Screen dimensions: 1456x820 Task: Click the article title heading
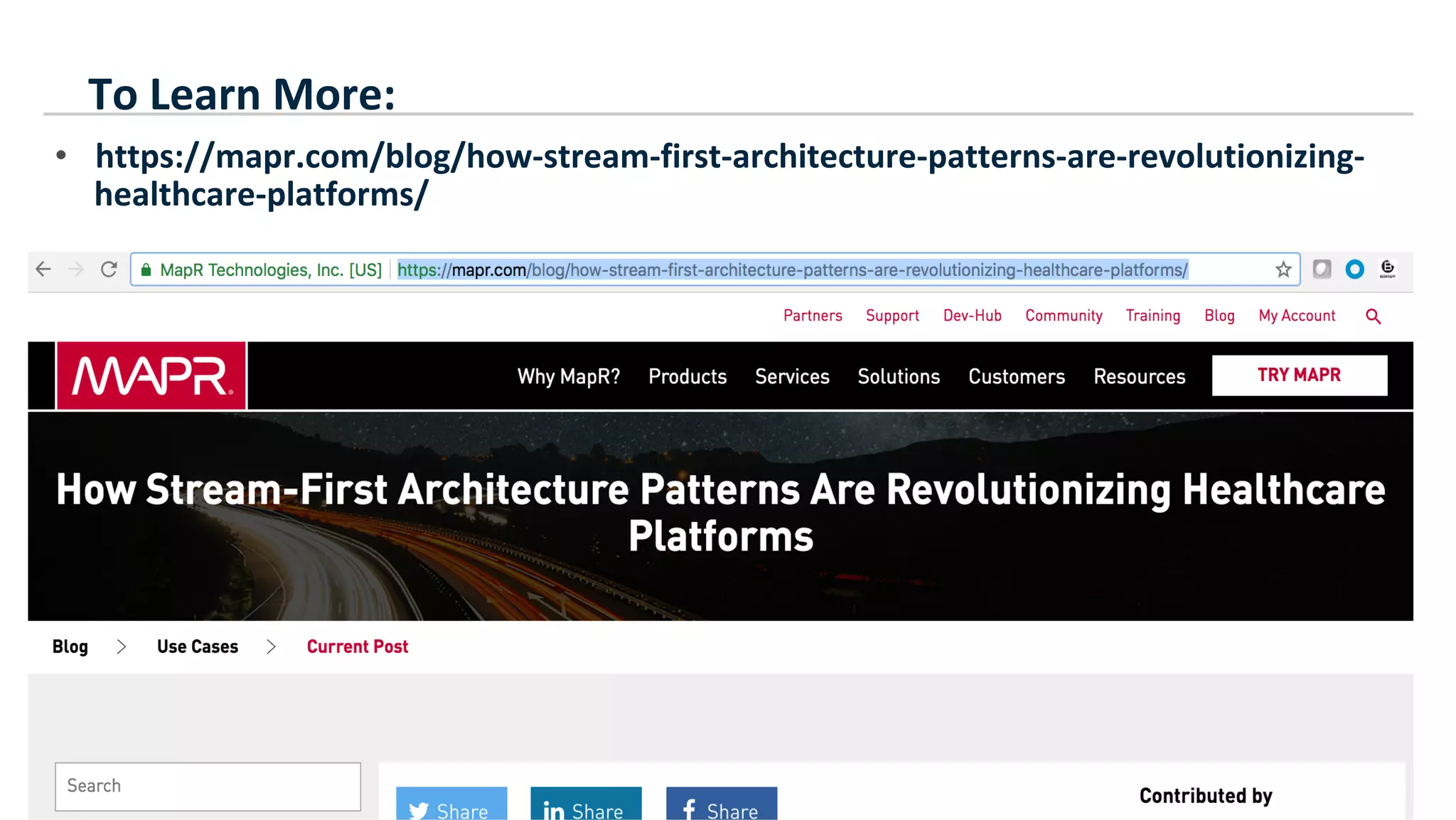tap(721, 513)
